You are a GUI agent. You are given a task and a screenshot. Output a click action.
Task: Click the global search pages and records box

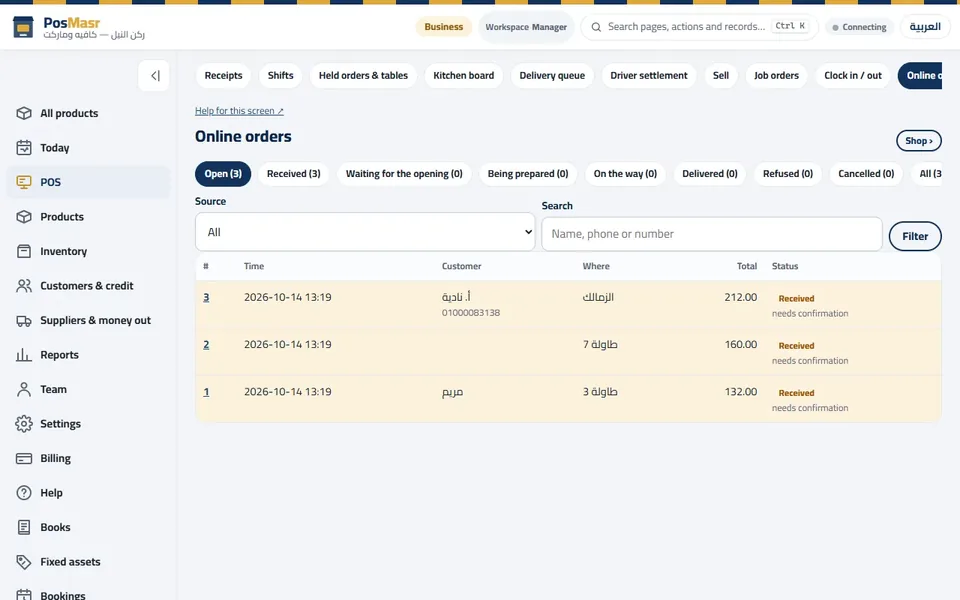(x=699, y=27)
